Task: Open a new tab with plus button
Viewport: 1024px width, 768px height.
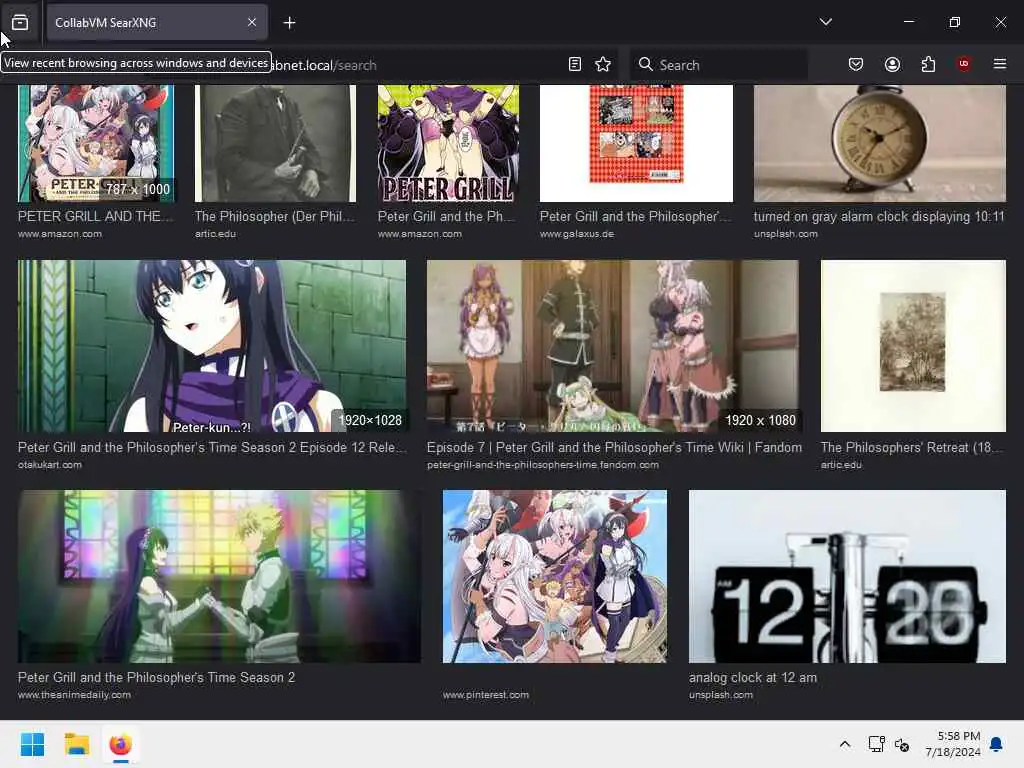Action: pyautogui.click(x=289, y=23)
